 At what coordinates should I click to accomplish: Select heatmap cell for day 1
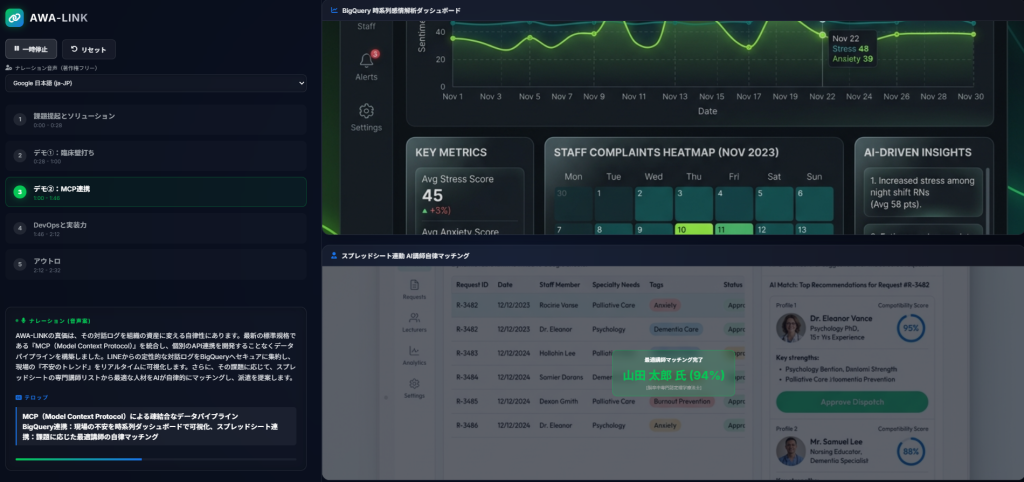coord(613,203)
